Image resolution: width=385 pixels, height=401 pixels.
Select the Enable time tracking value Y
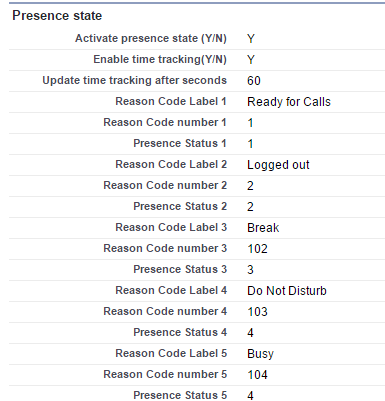(x=251, y=60)
